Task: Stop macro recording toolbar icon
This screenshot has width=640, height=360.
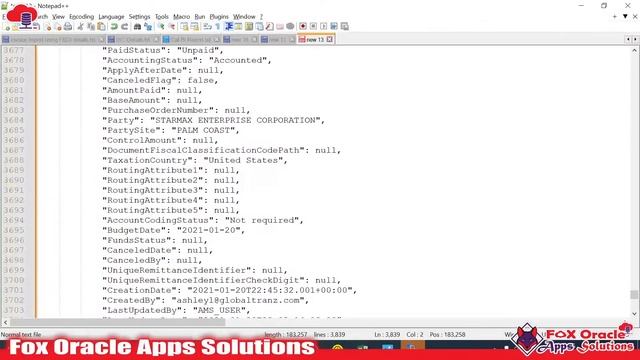Action: click(x=313, y=27)
